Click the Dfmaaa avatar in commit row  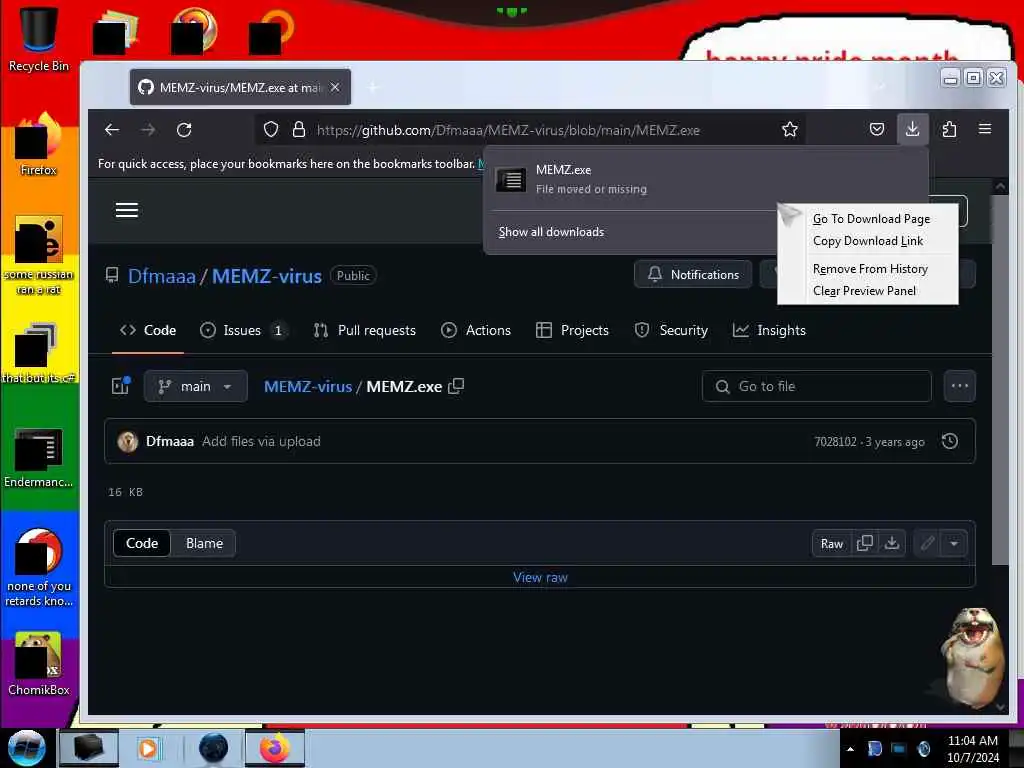pos(127,441)
